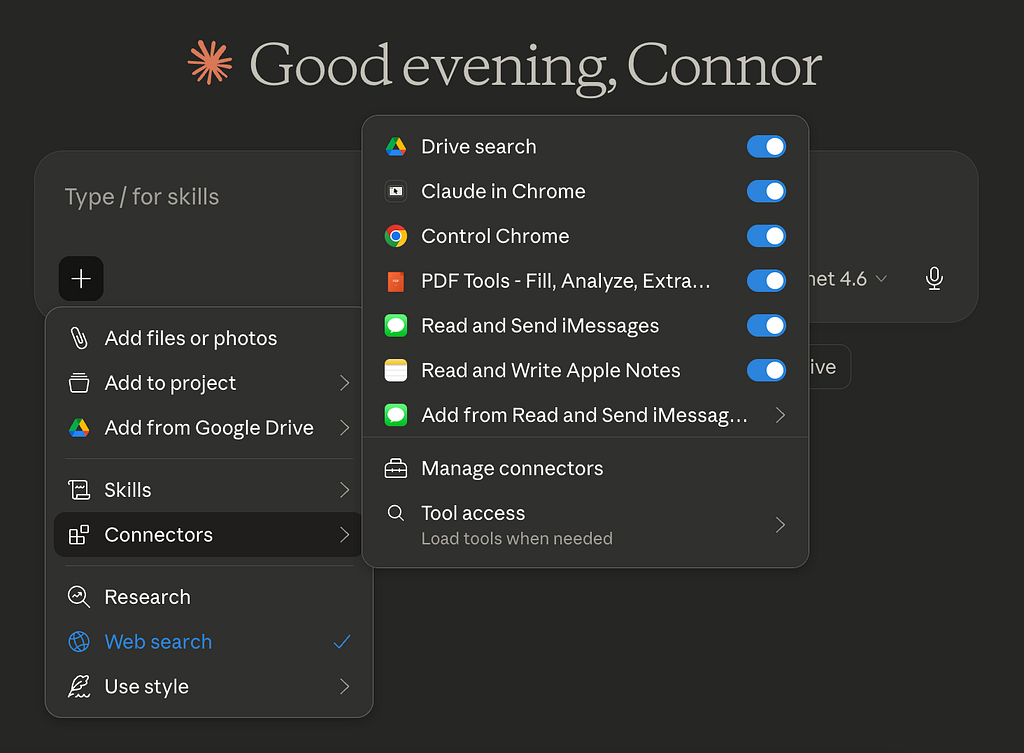Image resolution: width=1024 pixels, height=753 pixels.
Task: Expand Add from Google Drive chevron
Action: coord(345,428)
